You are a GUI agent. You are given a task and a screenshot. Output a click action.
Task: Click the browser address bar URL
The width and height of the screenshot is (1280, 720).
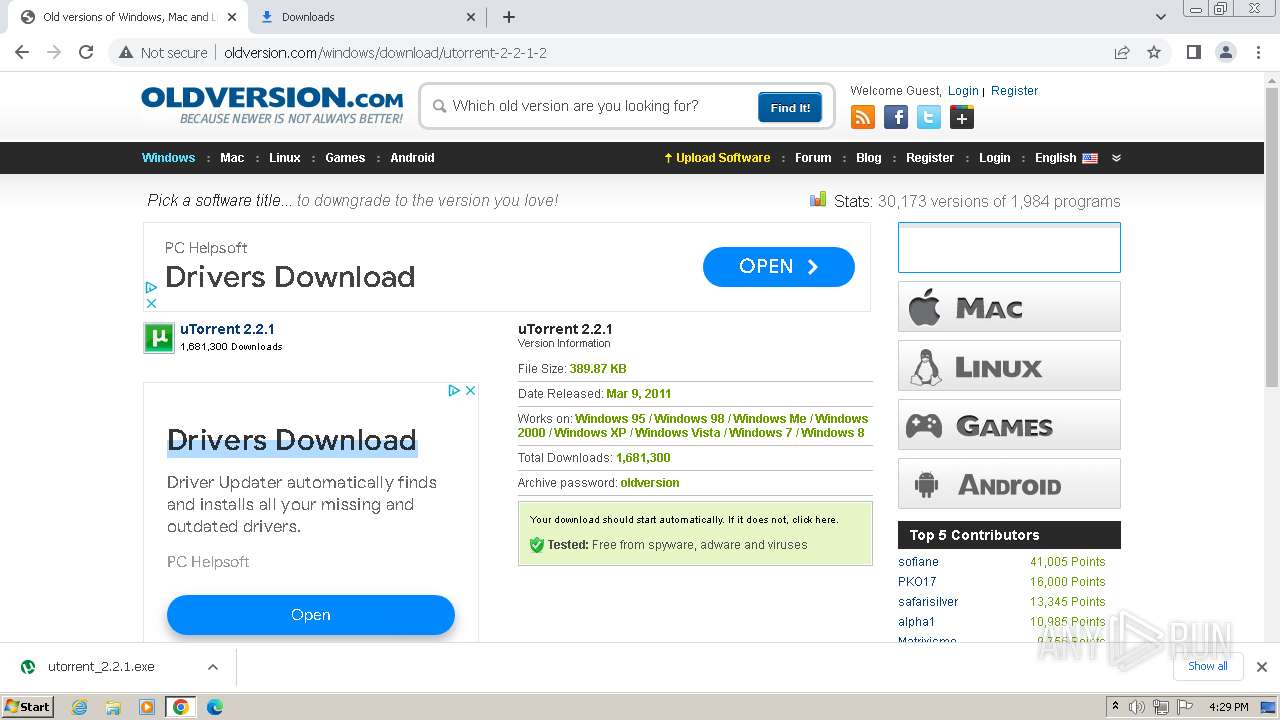click(x=385, y=53)
